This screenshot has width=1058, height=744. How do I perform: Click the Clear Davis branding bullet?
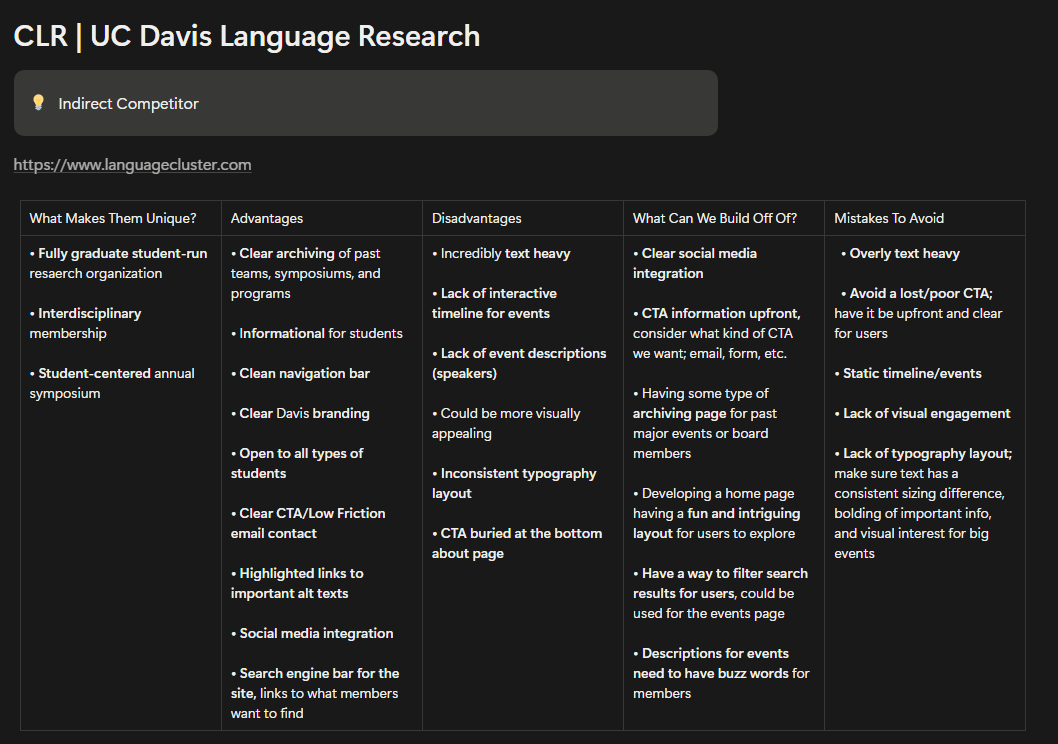300,413
